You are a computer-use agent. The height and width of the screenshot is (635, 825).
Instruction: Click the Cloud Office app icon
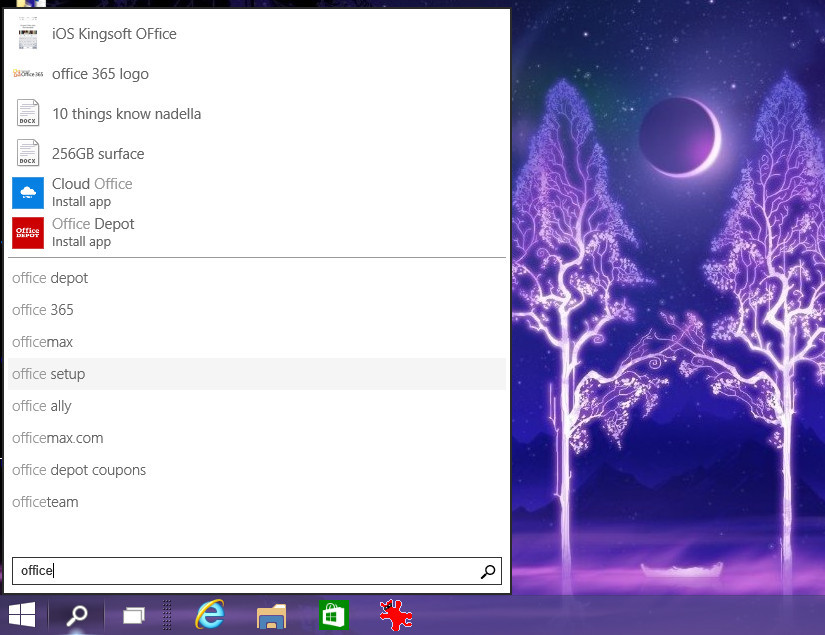click(x=28, y=192)
